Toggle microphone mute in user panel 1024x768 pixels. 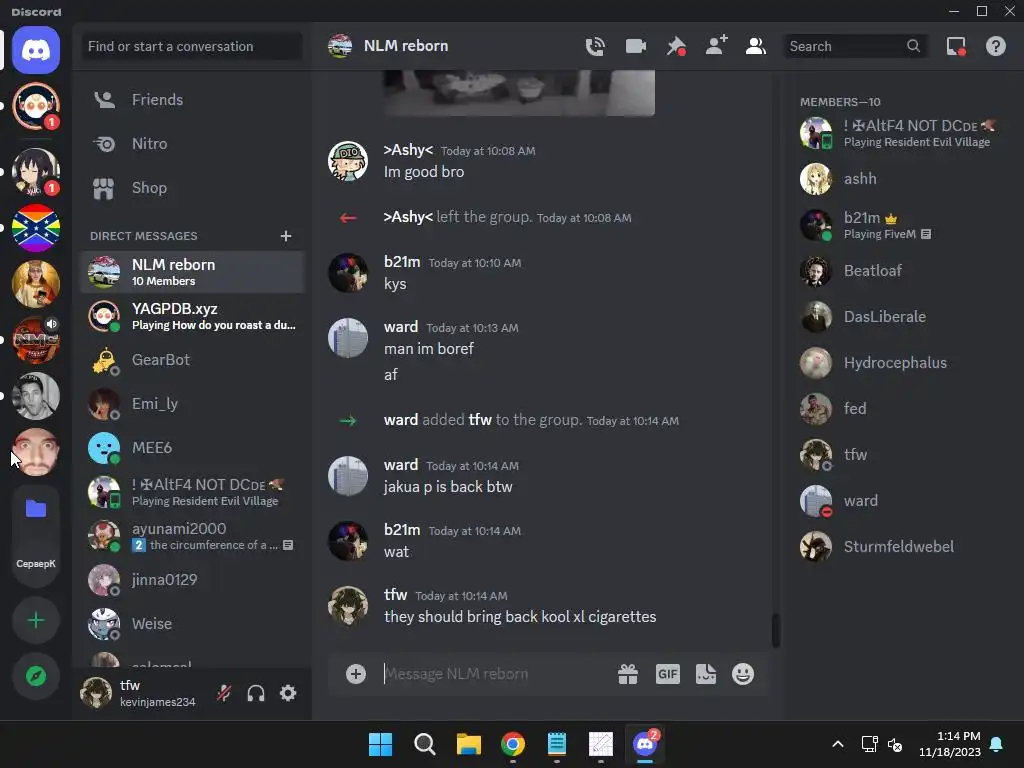(224, 693)
